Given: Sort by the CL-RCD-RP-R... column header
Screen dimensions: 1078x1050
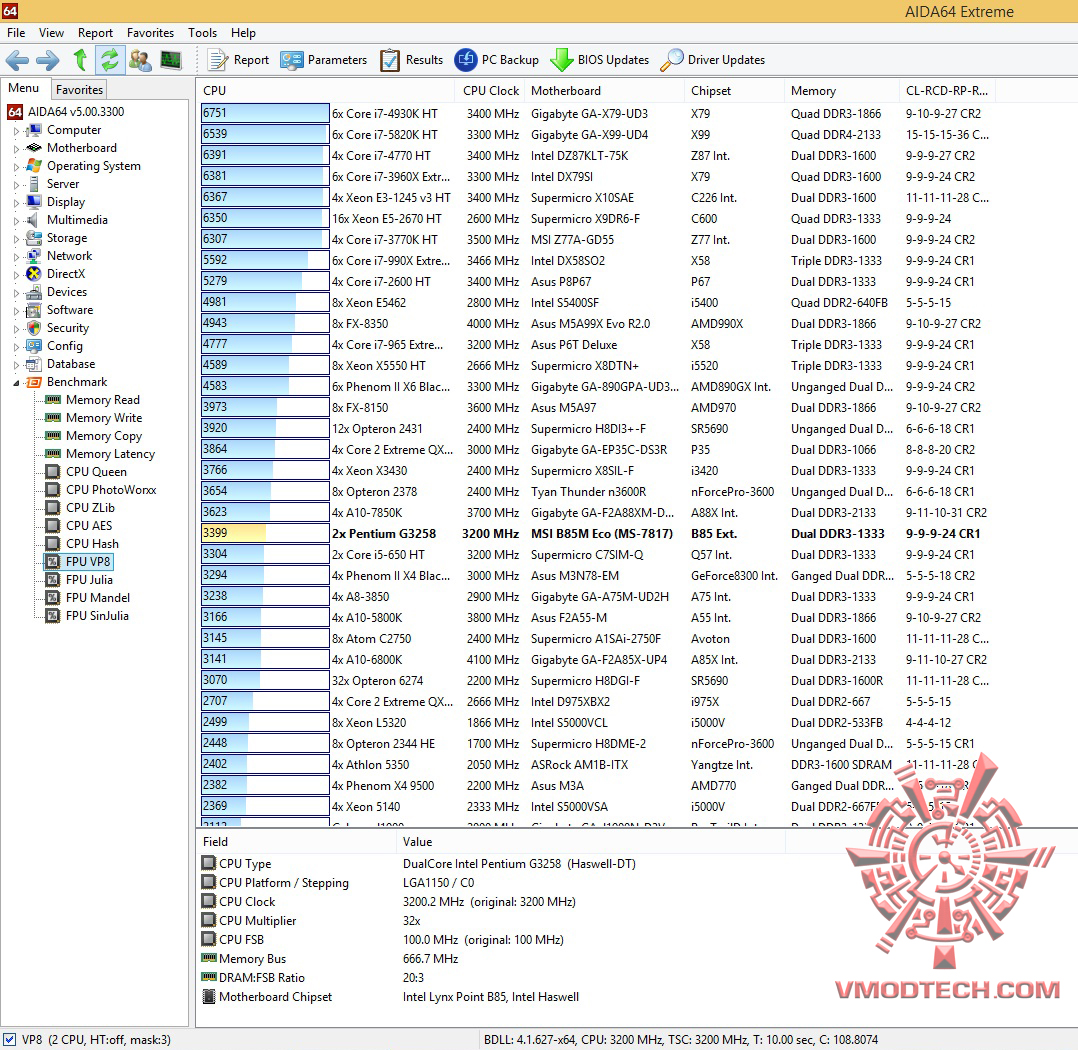Looking at the screenshot, I should (947, 91).
